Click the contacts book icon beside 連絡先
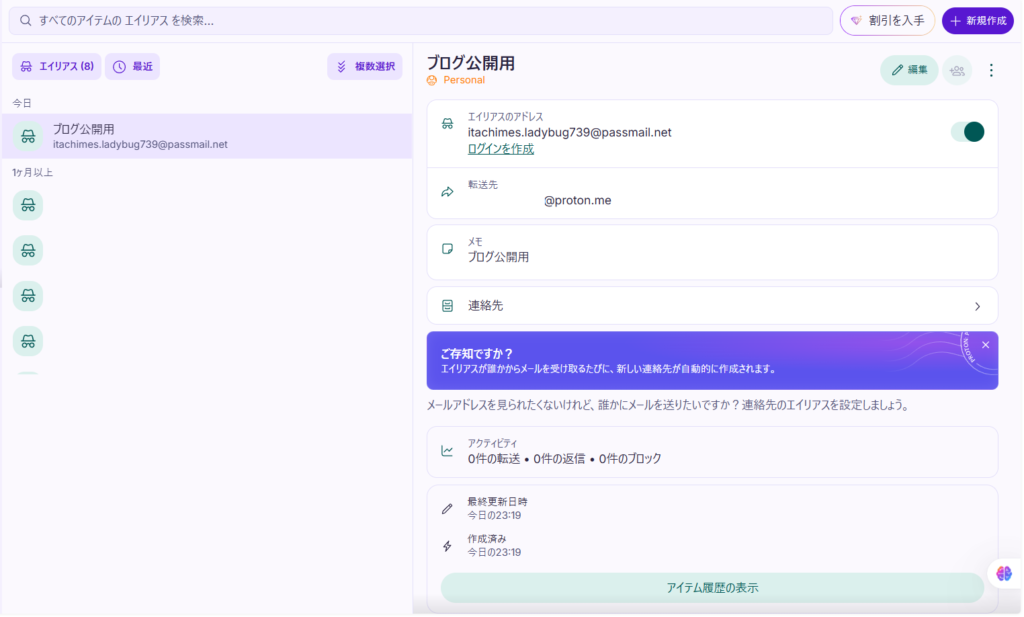The image size is (1024, 617). (447, 305)
